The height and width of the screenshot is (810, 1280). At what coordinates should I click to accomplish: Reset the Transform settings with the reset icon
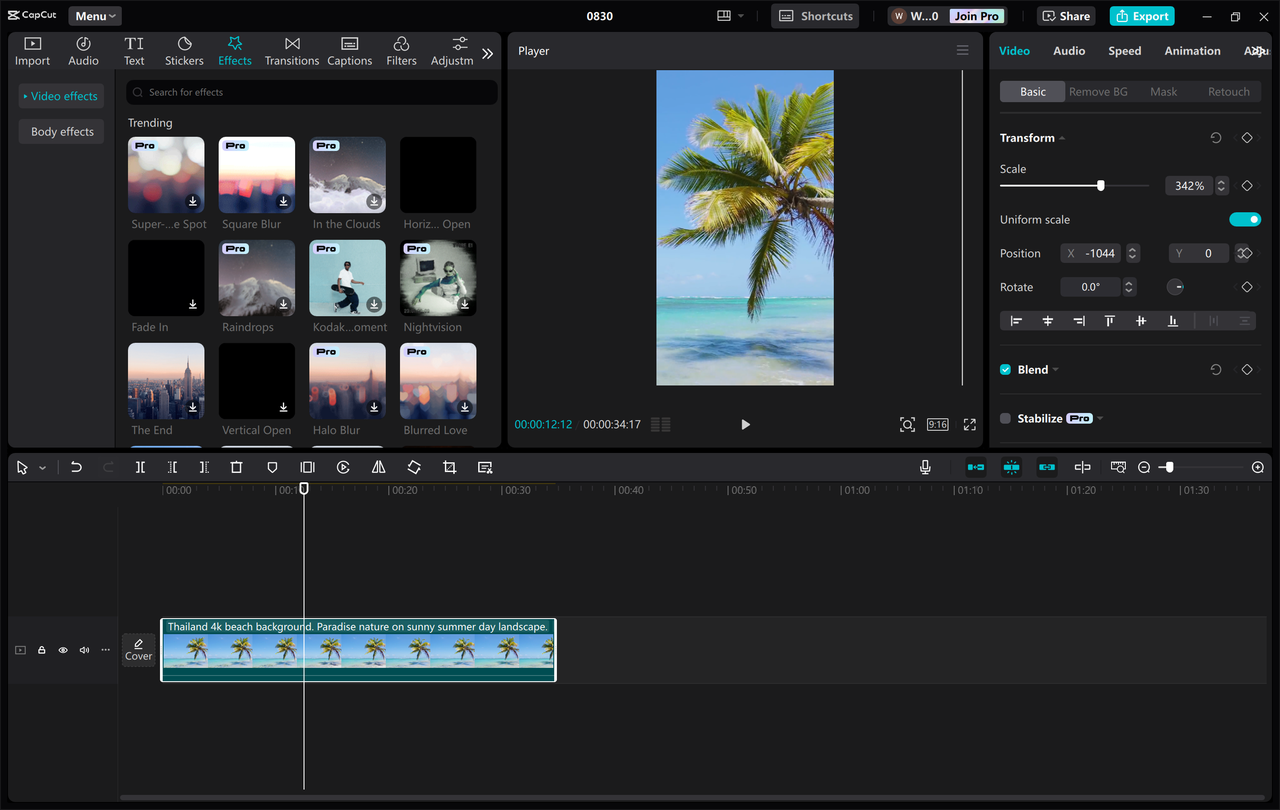pyautogui.click(x=1215, y=137)
